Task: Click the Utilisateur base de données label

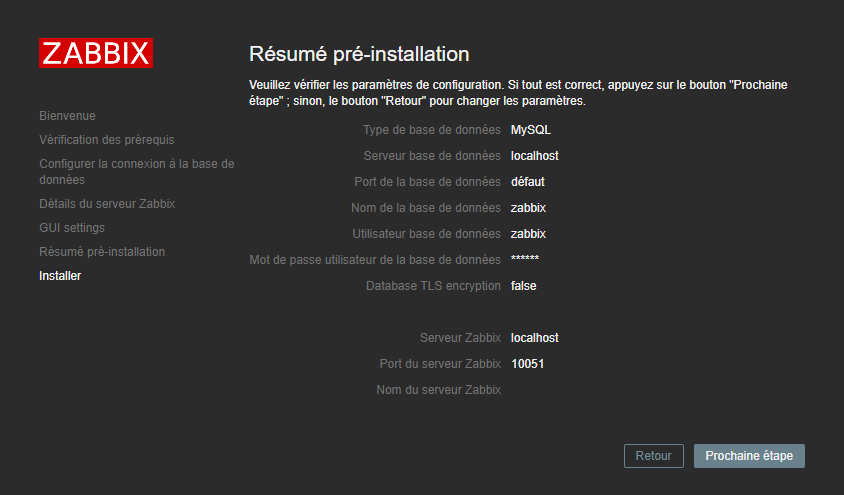Action: coord(426,234)
